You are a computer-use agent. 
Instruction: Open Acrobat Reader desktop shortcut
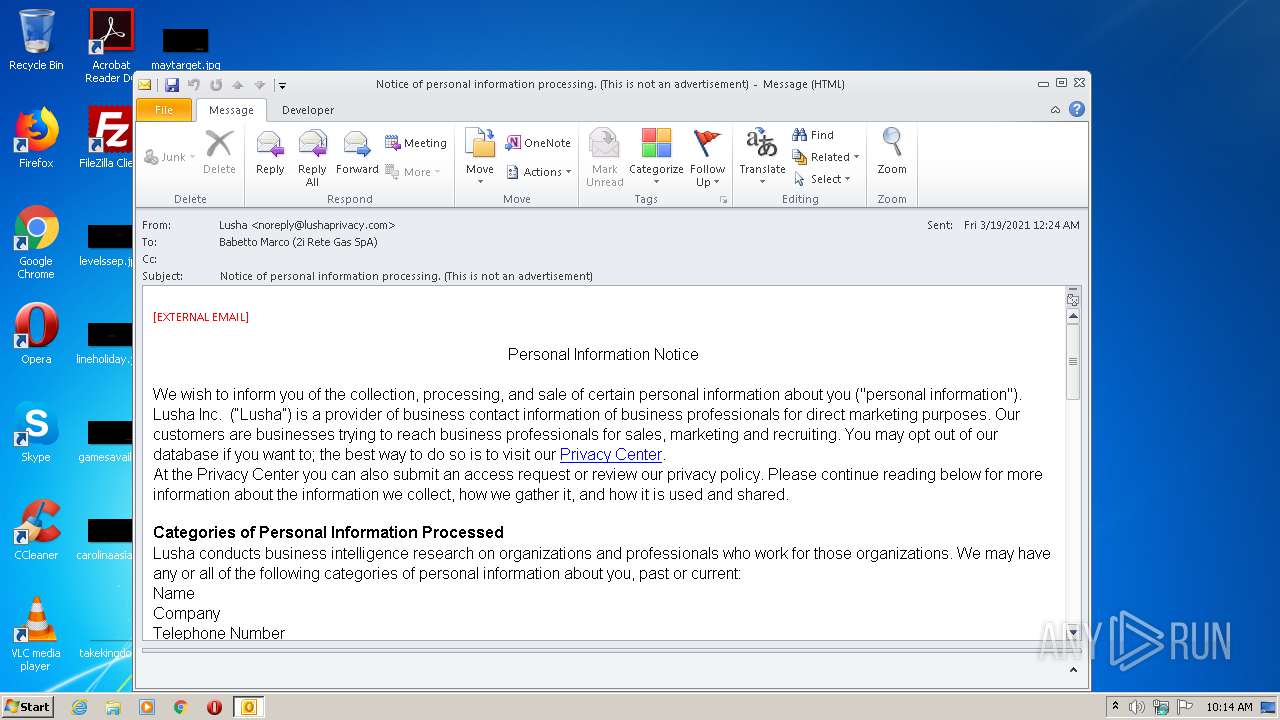111,45
